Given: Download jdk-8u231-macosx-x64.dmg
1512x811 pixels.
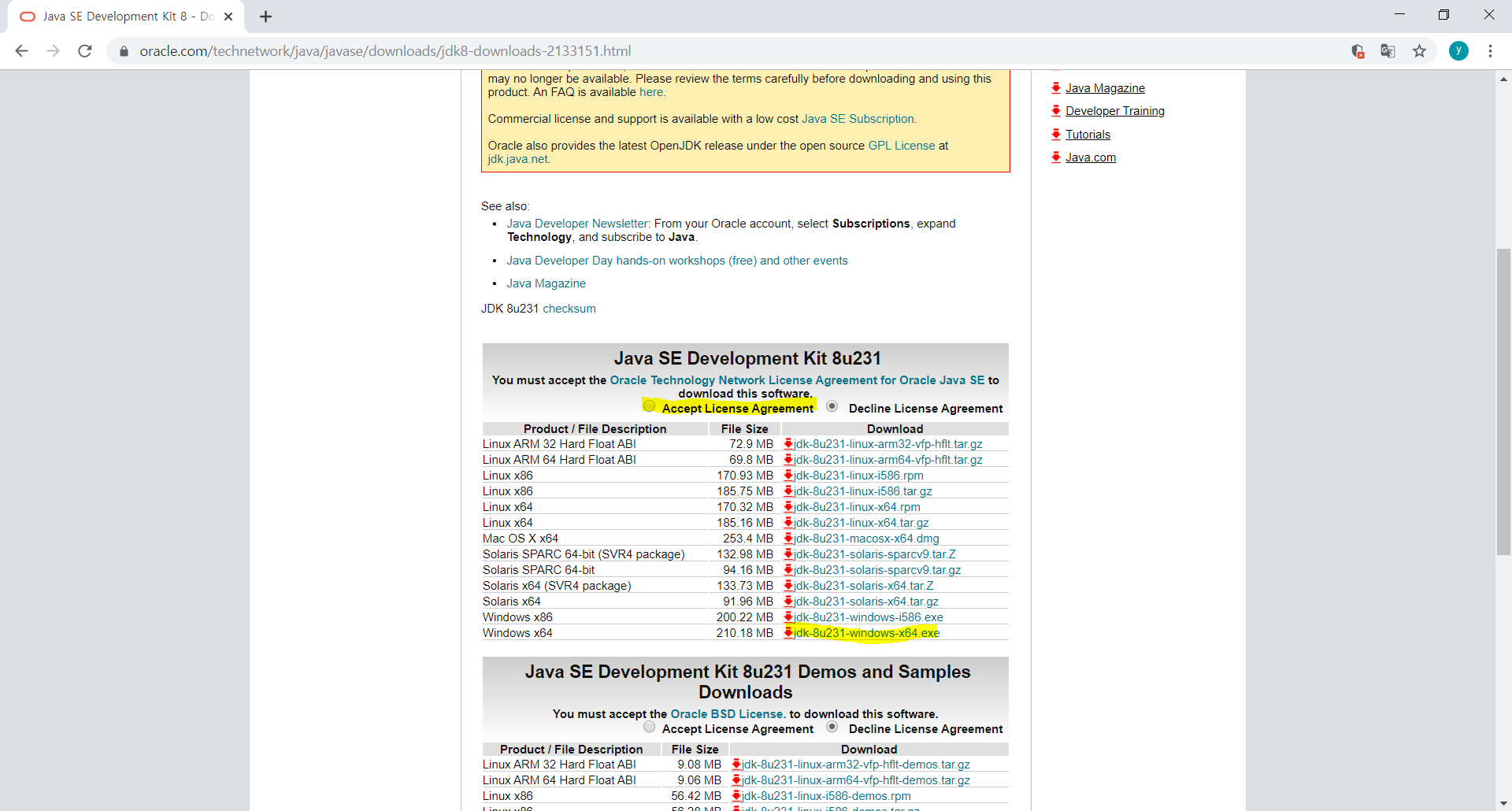Looking at the screenshot, I should click(x=866, y=539).
